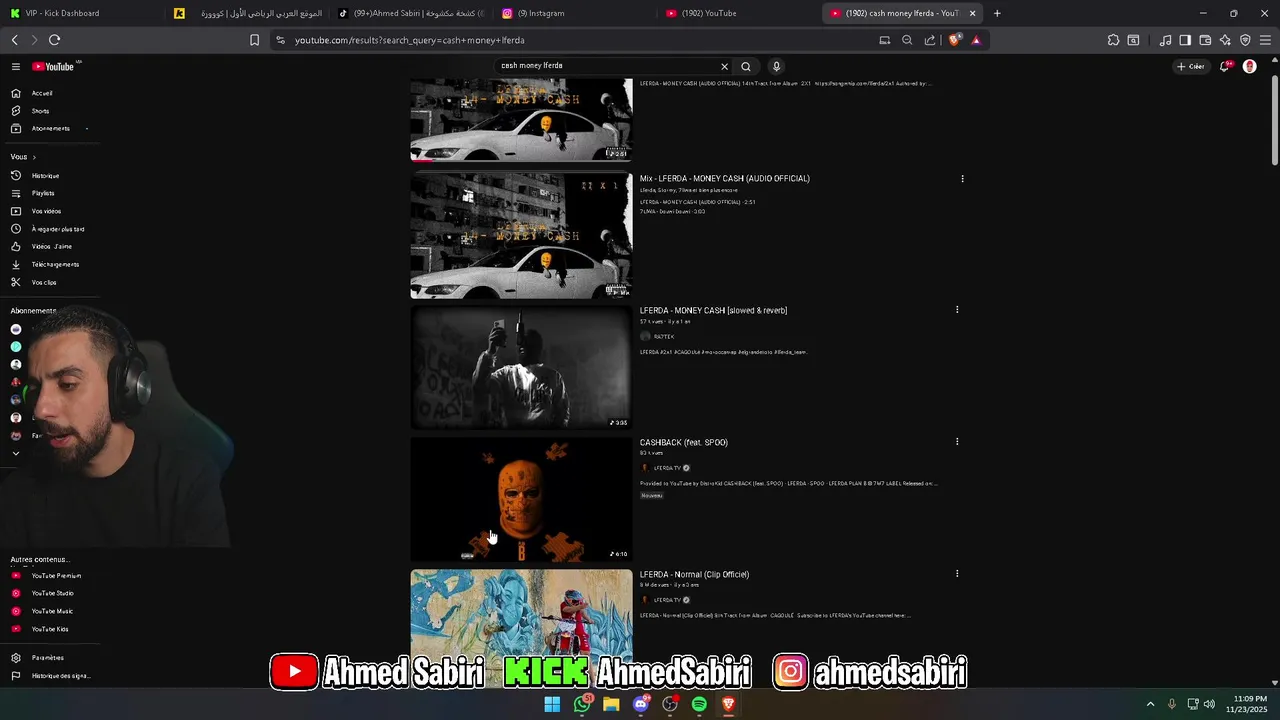Click the Créer button

(x=1191, y=67)
